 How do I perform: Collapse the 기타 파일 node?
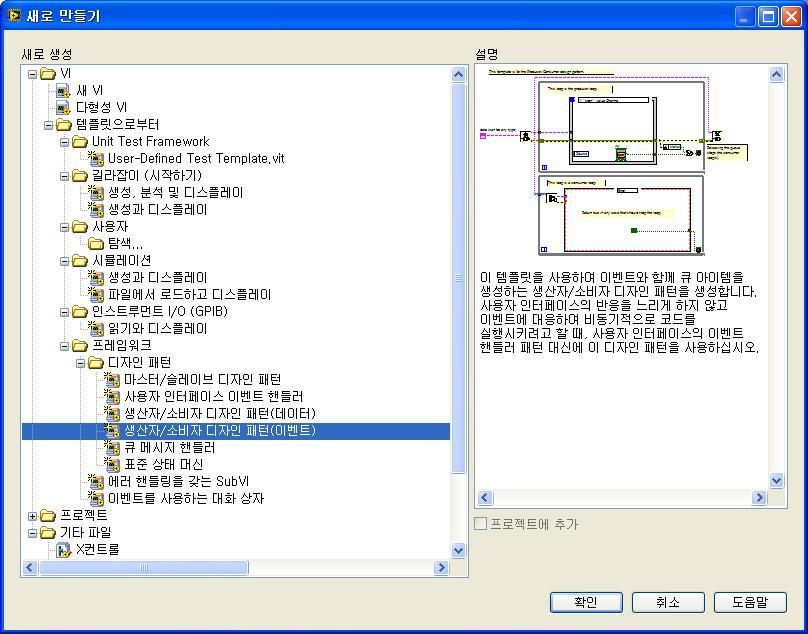(32, 533)
